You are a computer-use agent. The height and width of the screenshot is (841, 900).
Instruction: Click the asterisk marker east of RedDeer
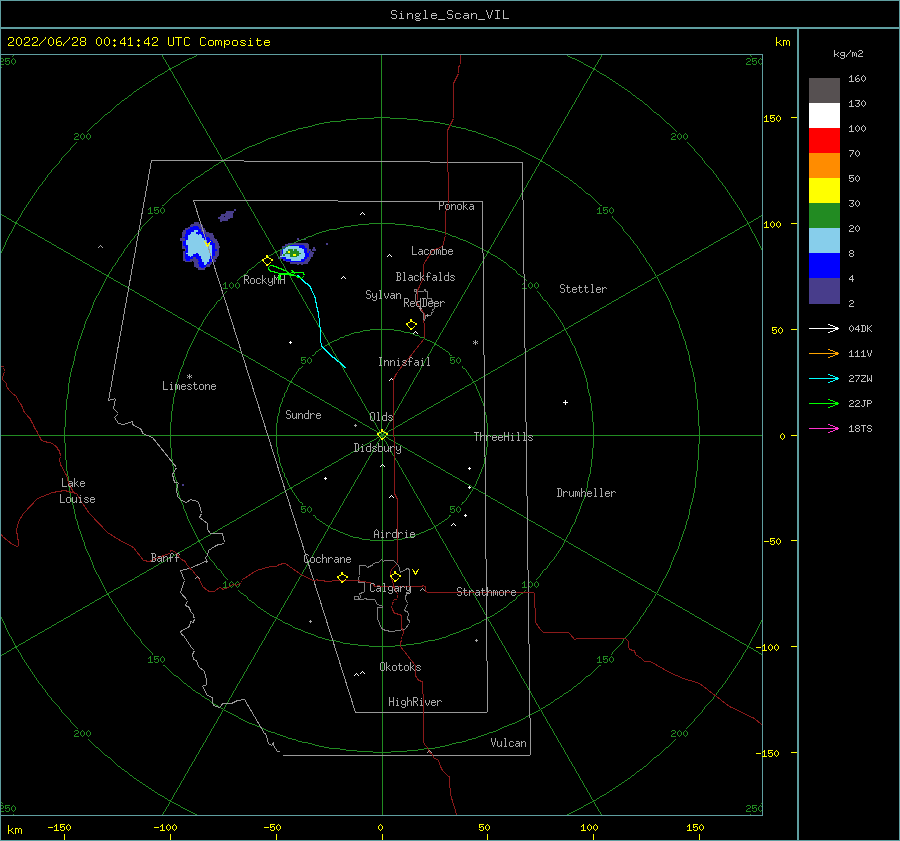click(475, 343)
